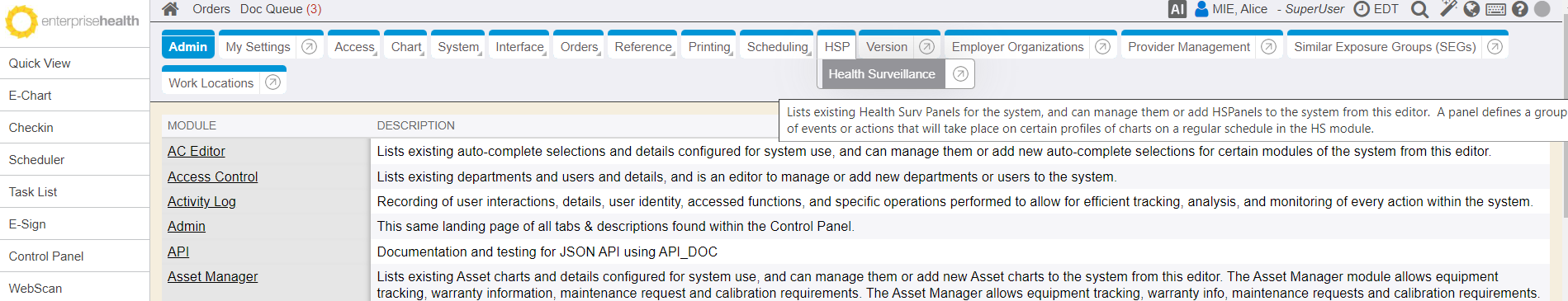Expand the Scheduling tab dropdown
Screen dimensions: 1568x301
click(x=777, y=47)
